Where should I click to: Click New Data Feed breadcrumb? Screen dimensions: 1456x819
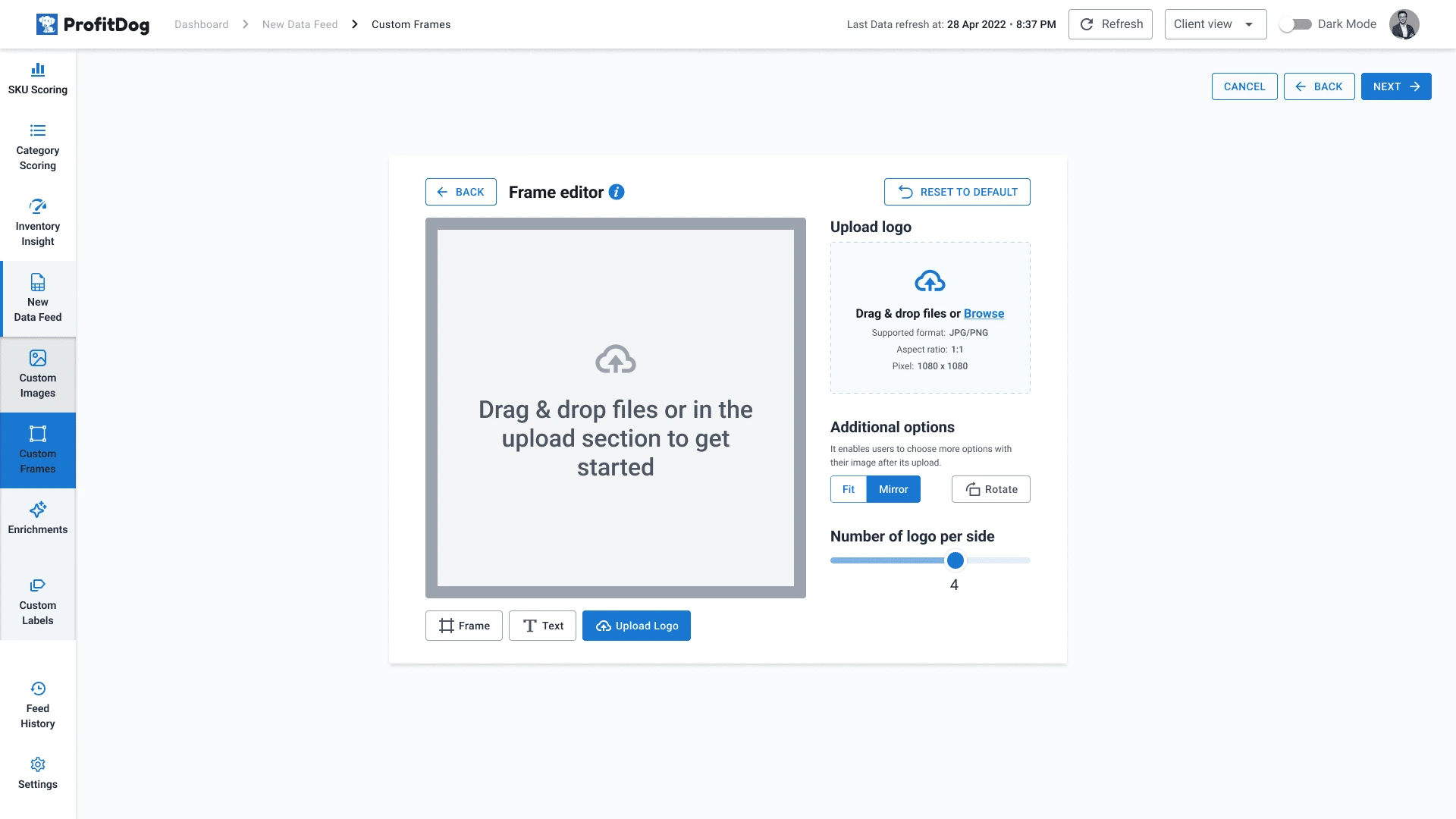[x=300, y=24]
